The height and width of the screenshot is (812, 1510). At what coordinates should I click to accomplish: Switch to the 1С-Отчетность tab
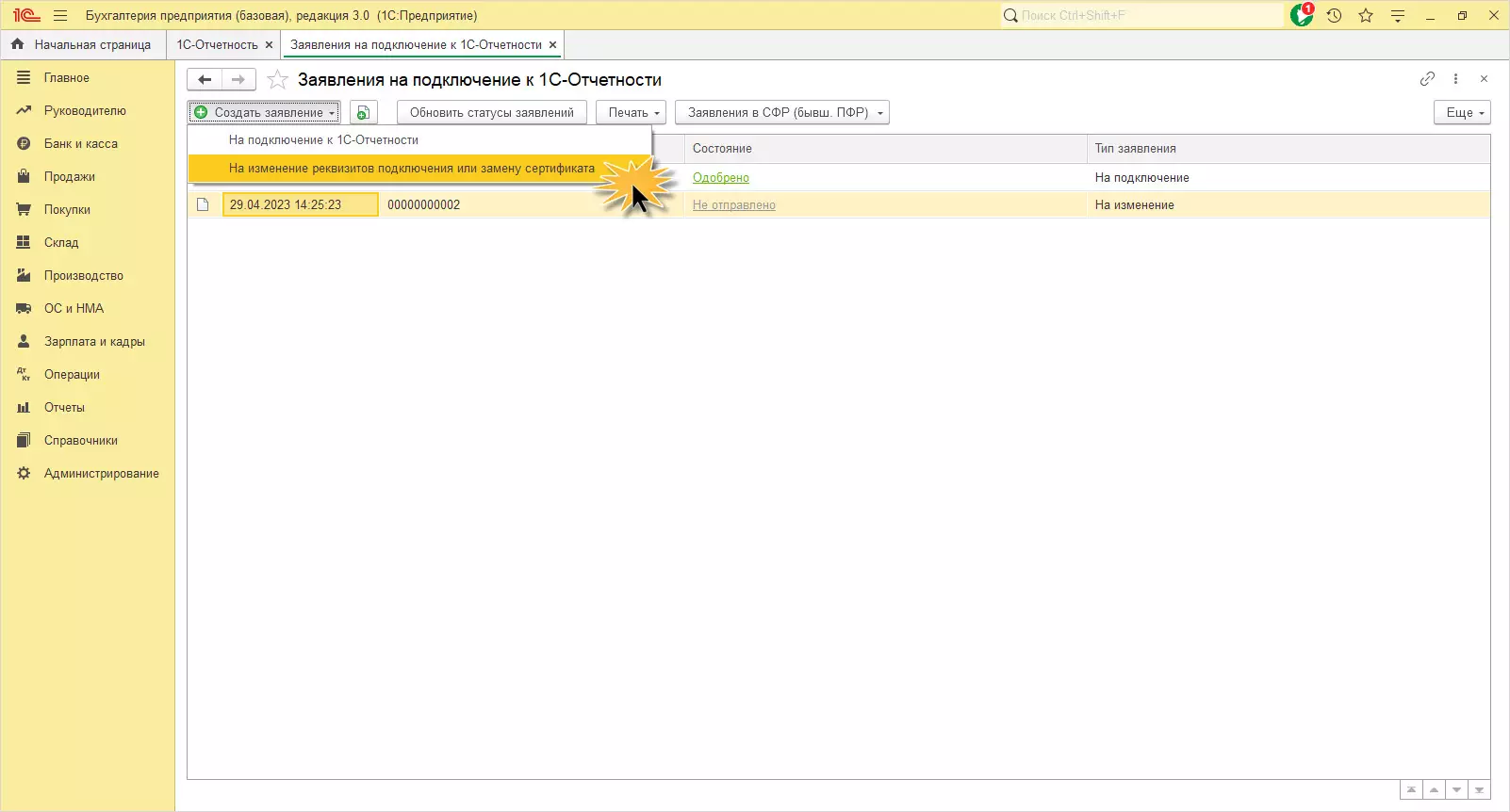217,44
